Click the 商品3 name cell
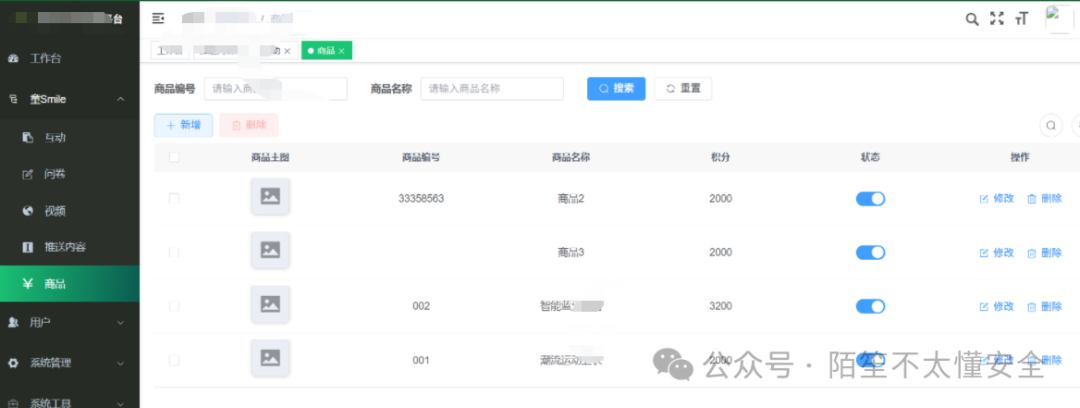Screen dimensions: 1080x408 click(x=571, y=252)
